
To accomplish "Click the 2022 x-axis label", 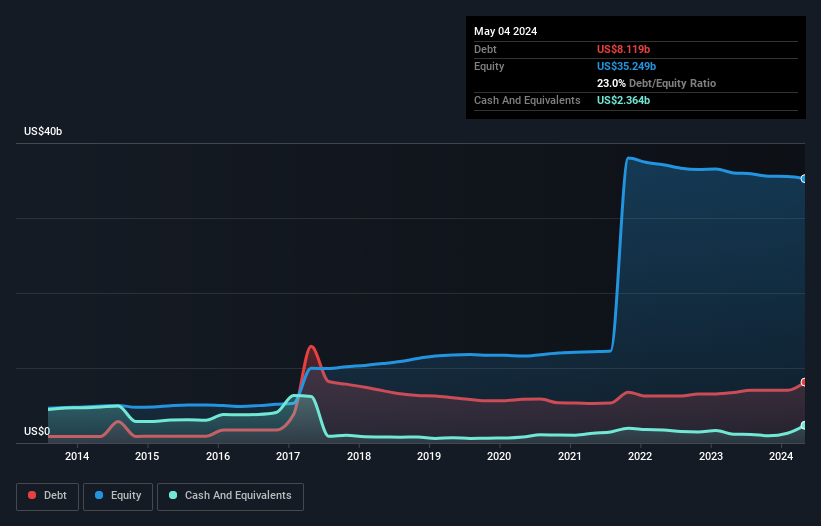I will click(x=640, y=456).
